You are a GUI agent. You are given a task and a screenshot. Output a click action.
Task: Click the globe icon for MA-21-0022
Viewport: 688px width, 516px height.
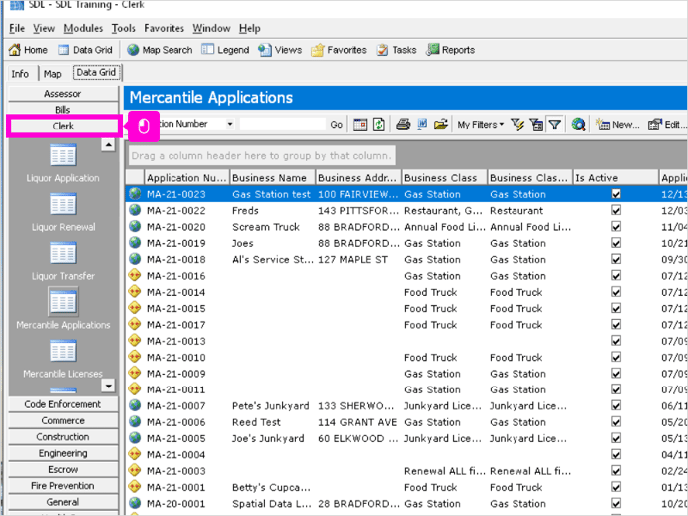tap(135, 210)
